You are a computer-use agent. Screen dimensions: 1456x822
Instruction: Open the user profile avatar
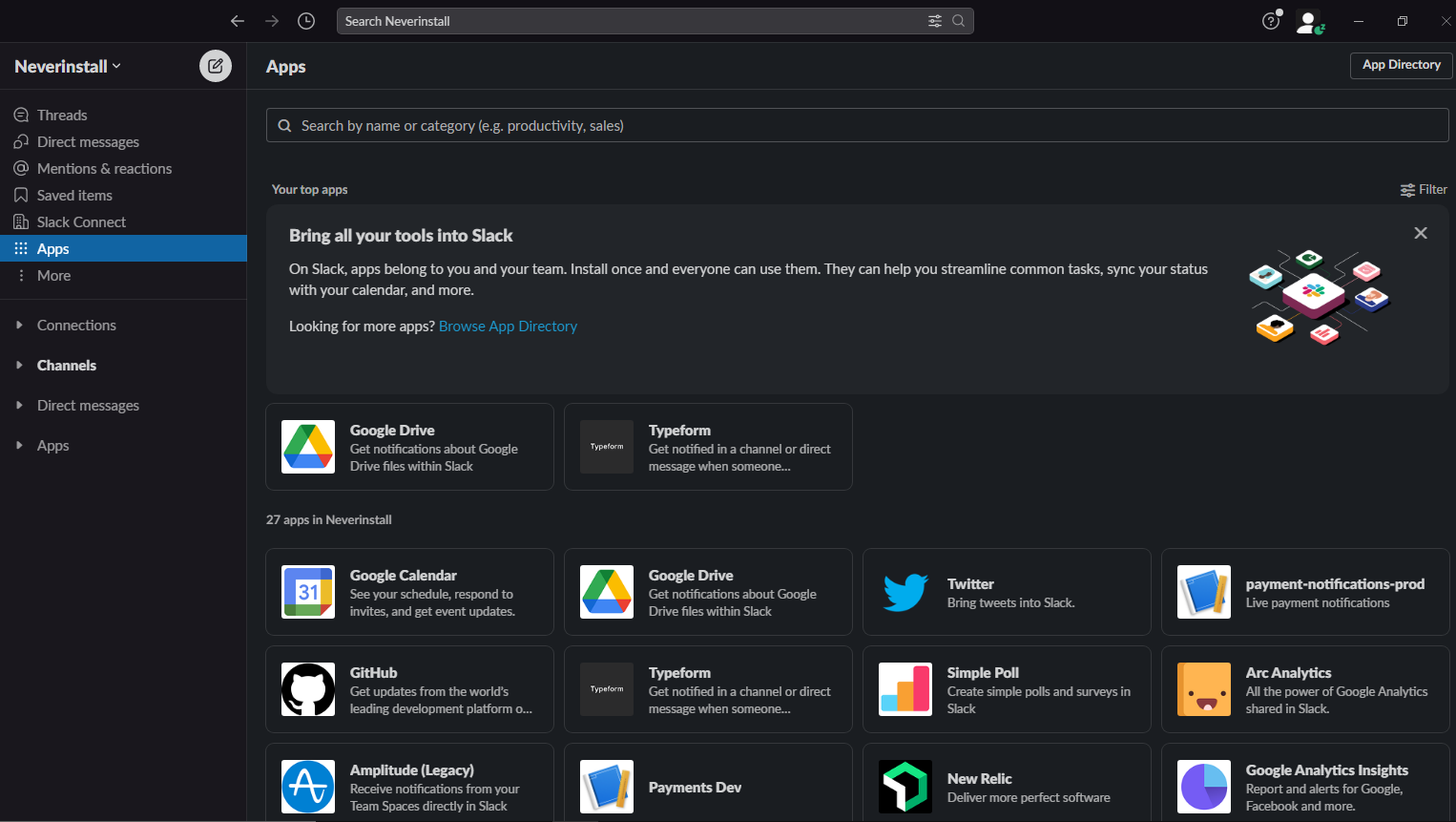pos(1308,21)
